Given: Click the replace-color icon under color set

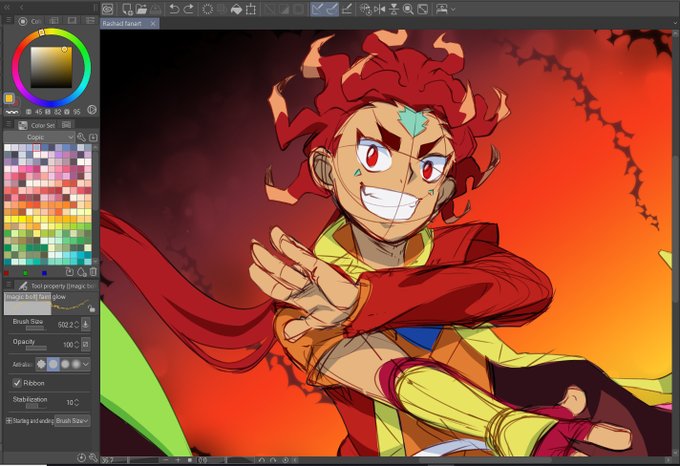Looking at the screenshot, I should tap(69, 272).
